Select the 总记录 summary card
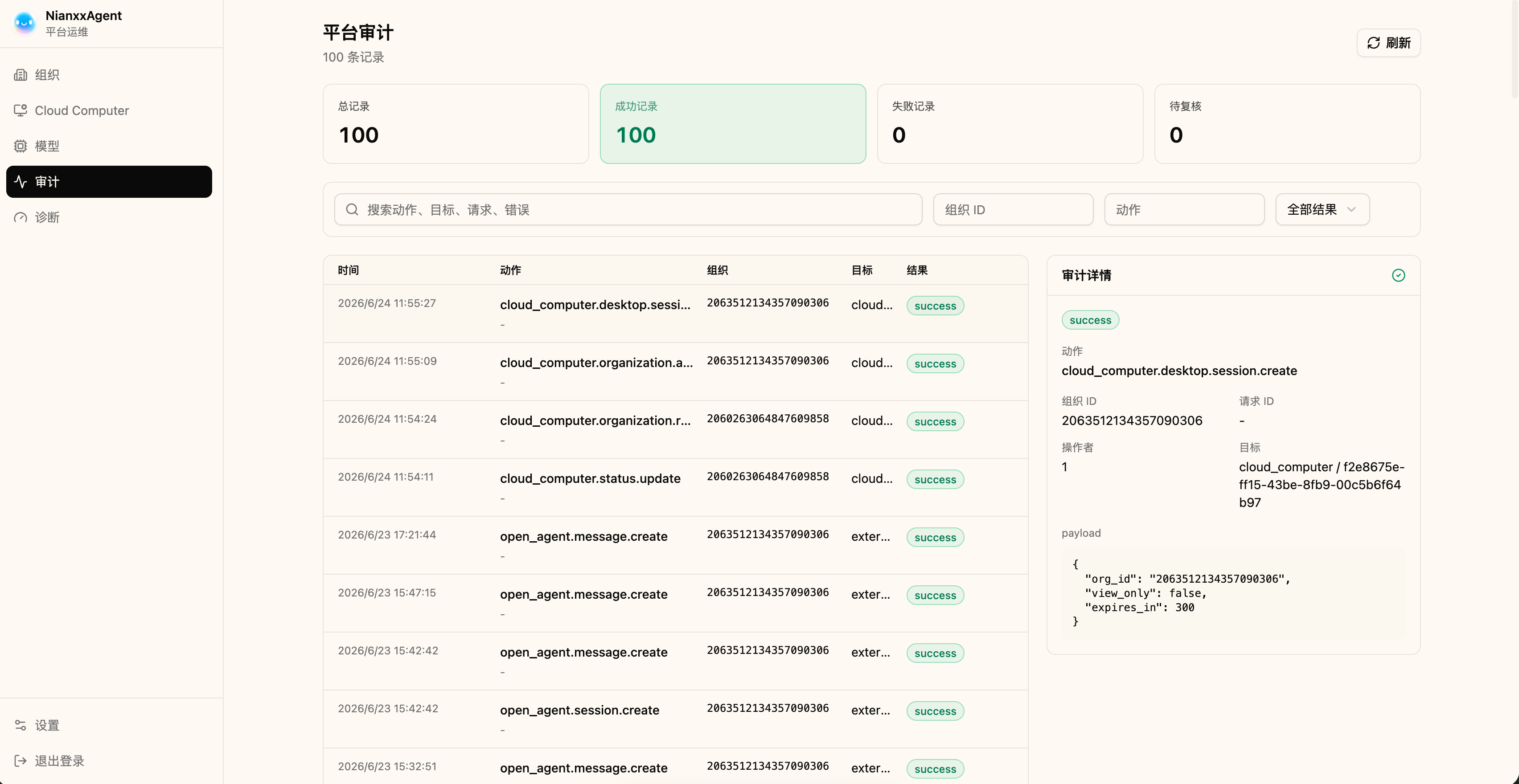The image size is (1519, 784). (456, 124)
